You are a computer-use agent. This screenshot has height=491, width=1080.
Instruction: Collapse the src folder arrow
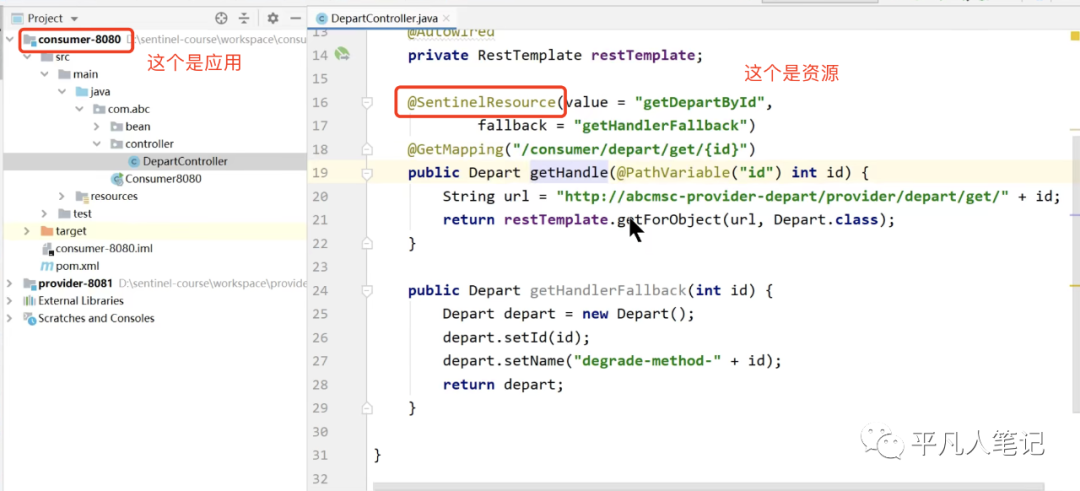(27, 57)
